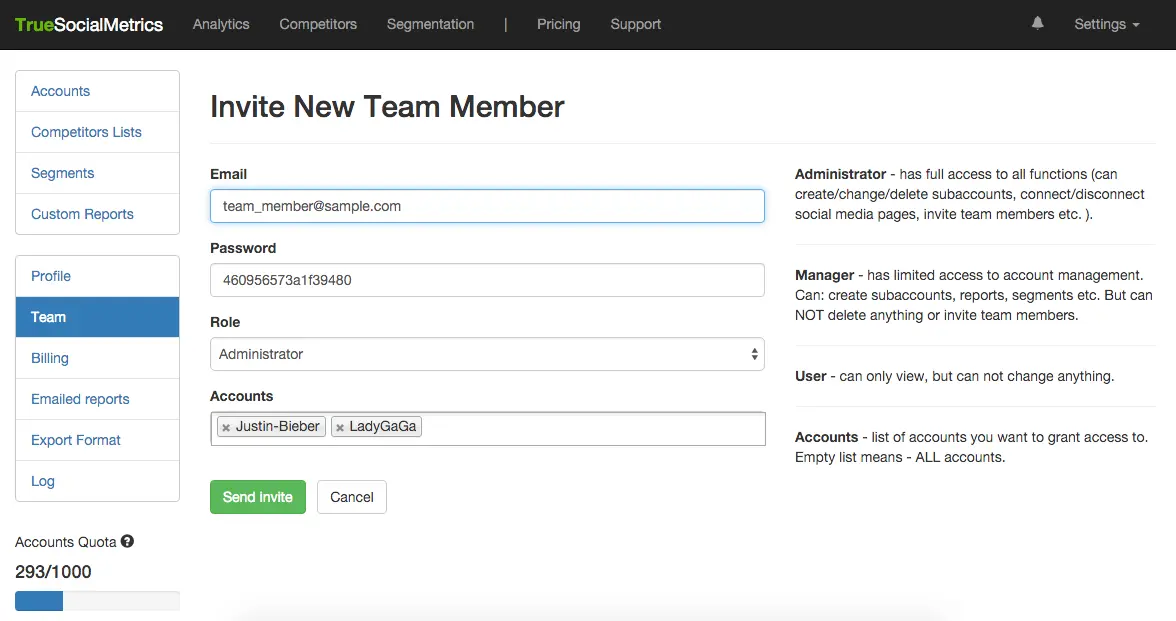The image size is (1176, 621).
Task: Select Custom Reports in the sidebar
Action: click(x=82, y=214)
